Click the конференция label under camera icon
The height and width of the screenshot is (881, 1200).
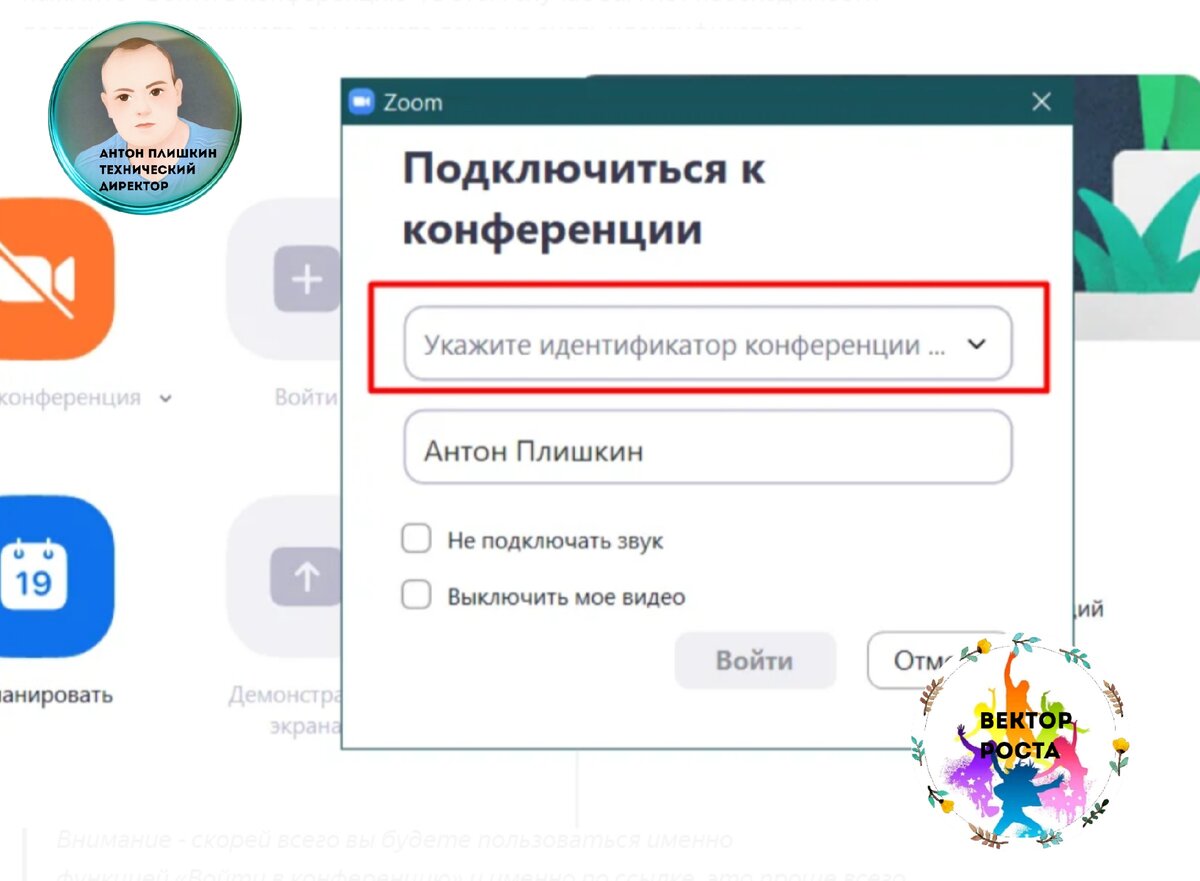70,397
